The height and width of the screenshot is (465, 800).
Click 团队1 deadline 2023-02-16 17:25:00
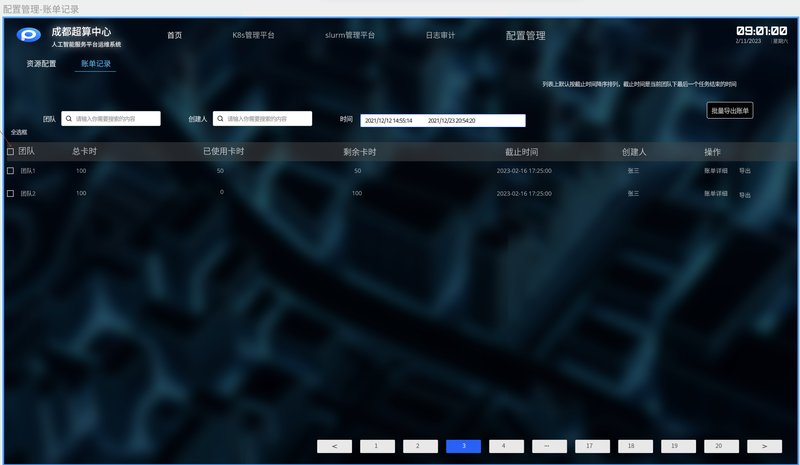pos(524,171)
